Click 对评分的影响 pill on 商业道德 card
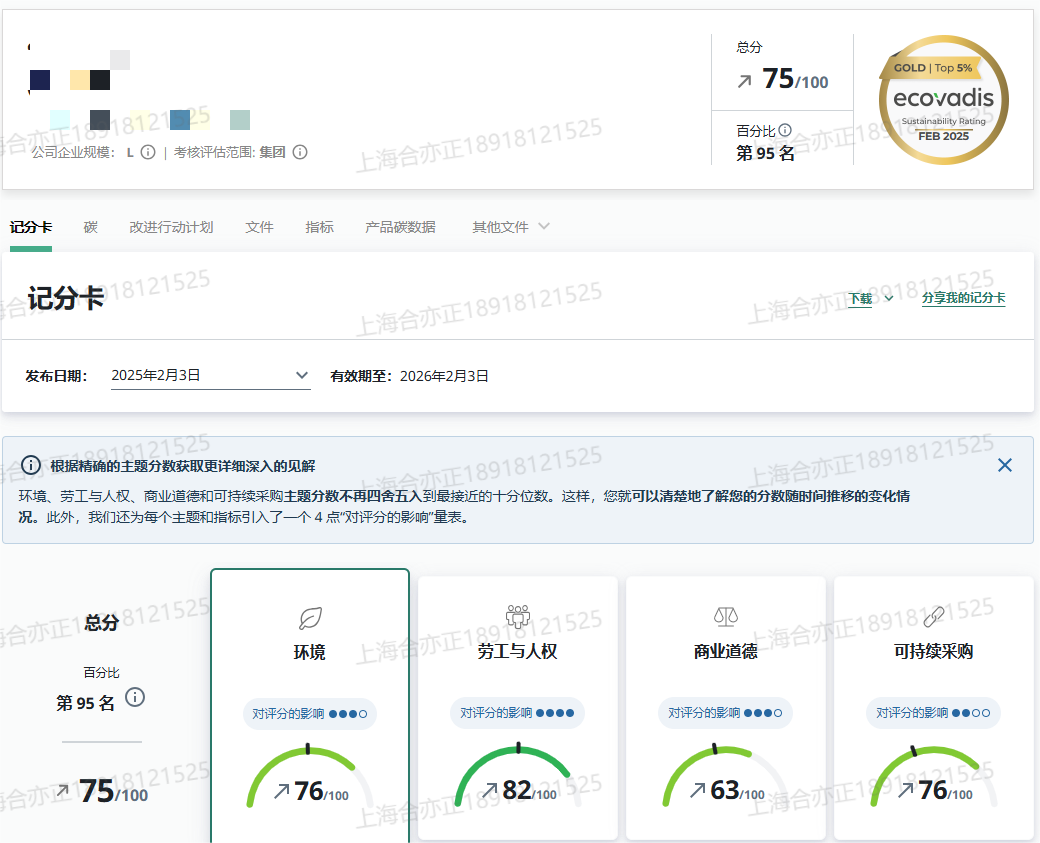 point(725,713)
